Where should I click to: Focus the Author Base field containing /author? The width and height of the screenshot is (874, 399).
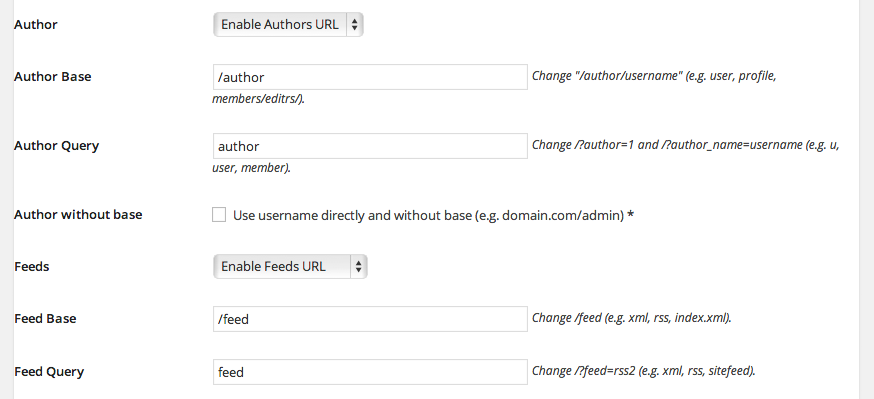pos(370,77)
